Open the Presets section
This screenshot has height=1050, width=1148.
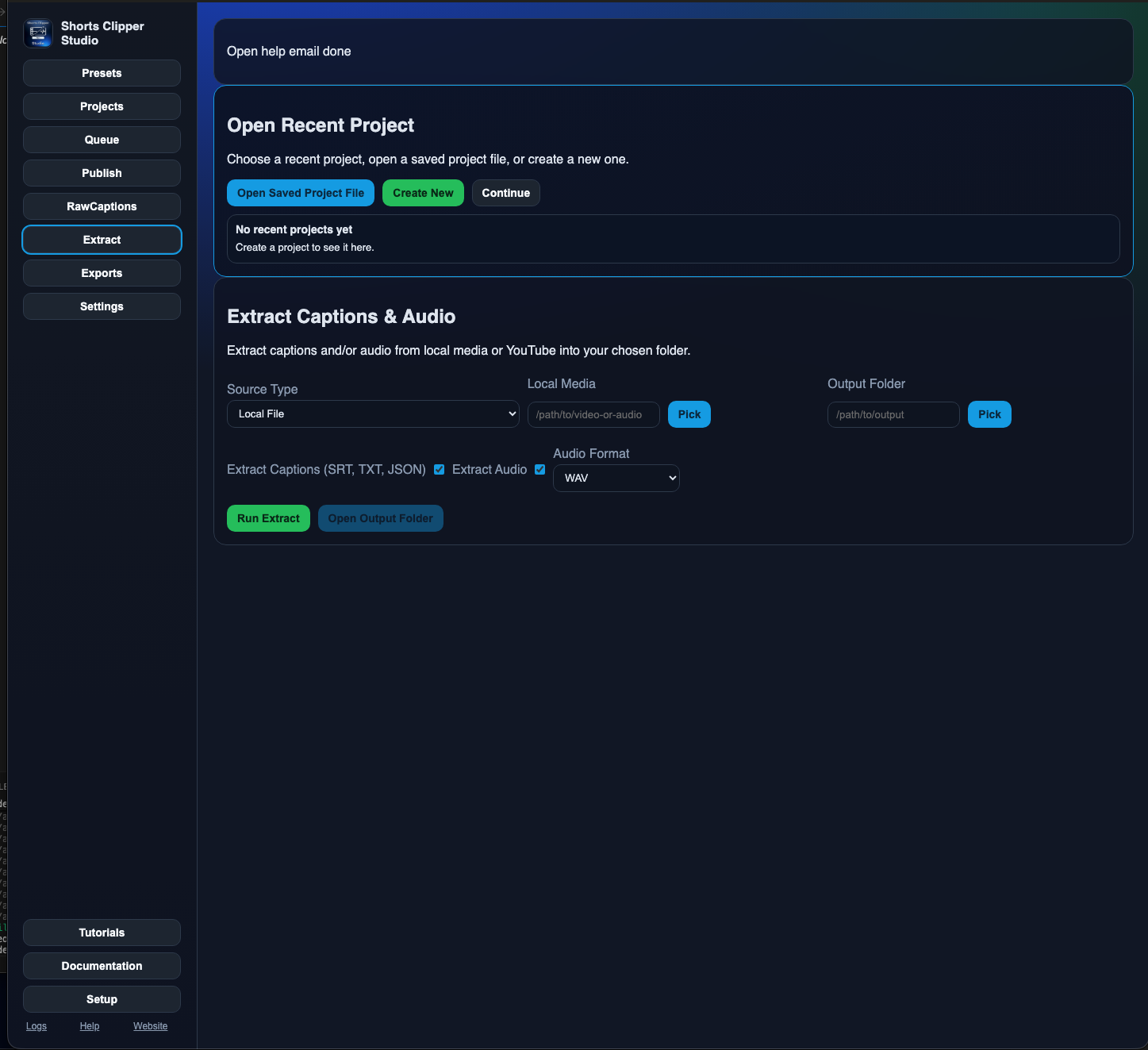(x=102, y=73)
